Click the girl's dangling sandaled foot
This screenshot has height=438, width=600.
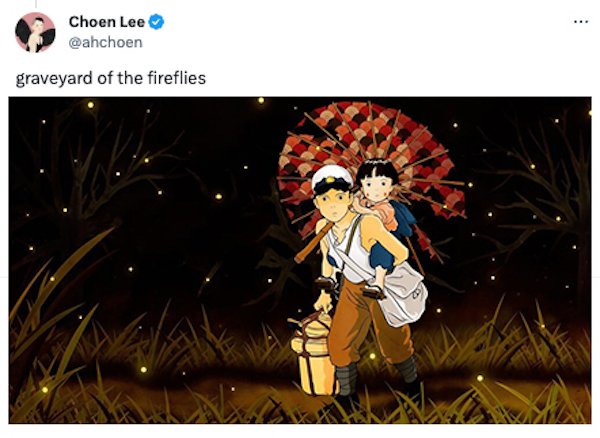tap(375, 291)
